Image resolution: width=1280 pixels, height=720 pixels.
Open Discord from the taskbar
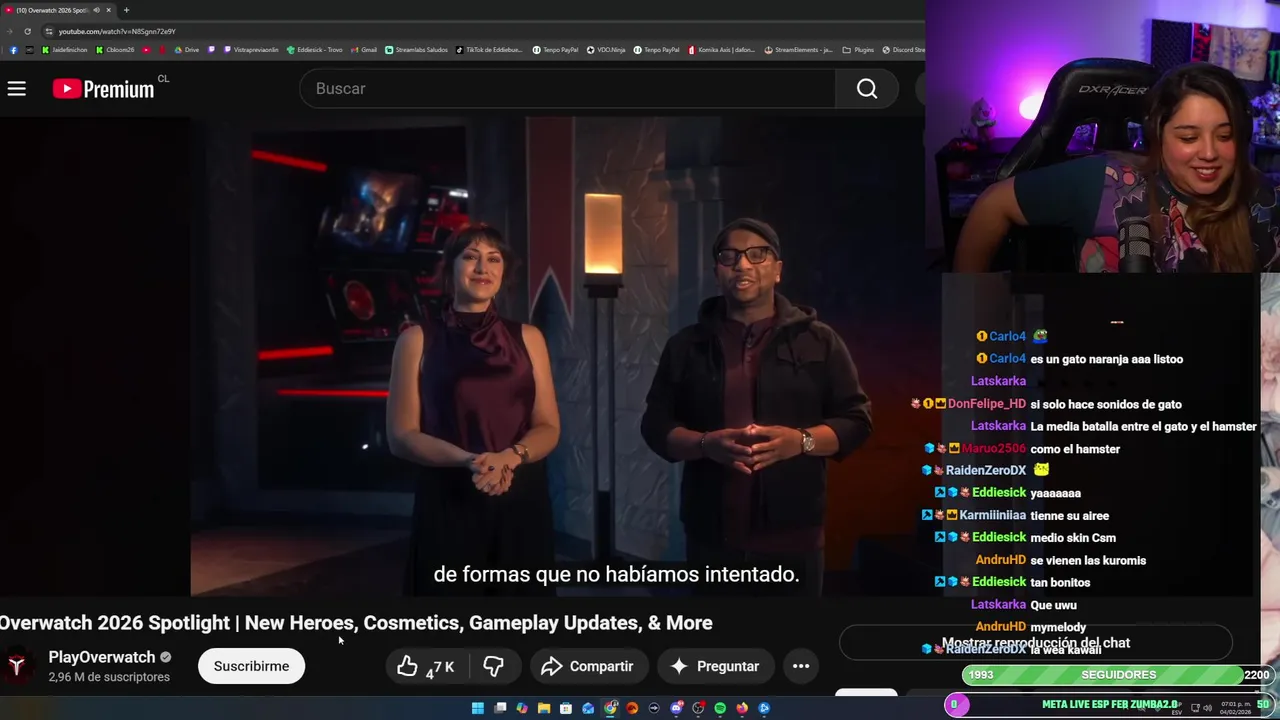click(x=676, y=708)
